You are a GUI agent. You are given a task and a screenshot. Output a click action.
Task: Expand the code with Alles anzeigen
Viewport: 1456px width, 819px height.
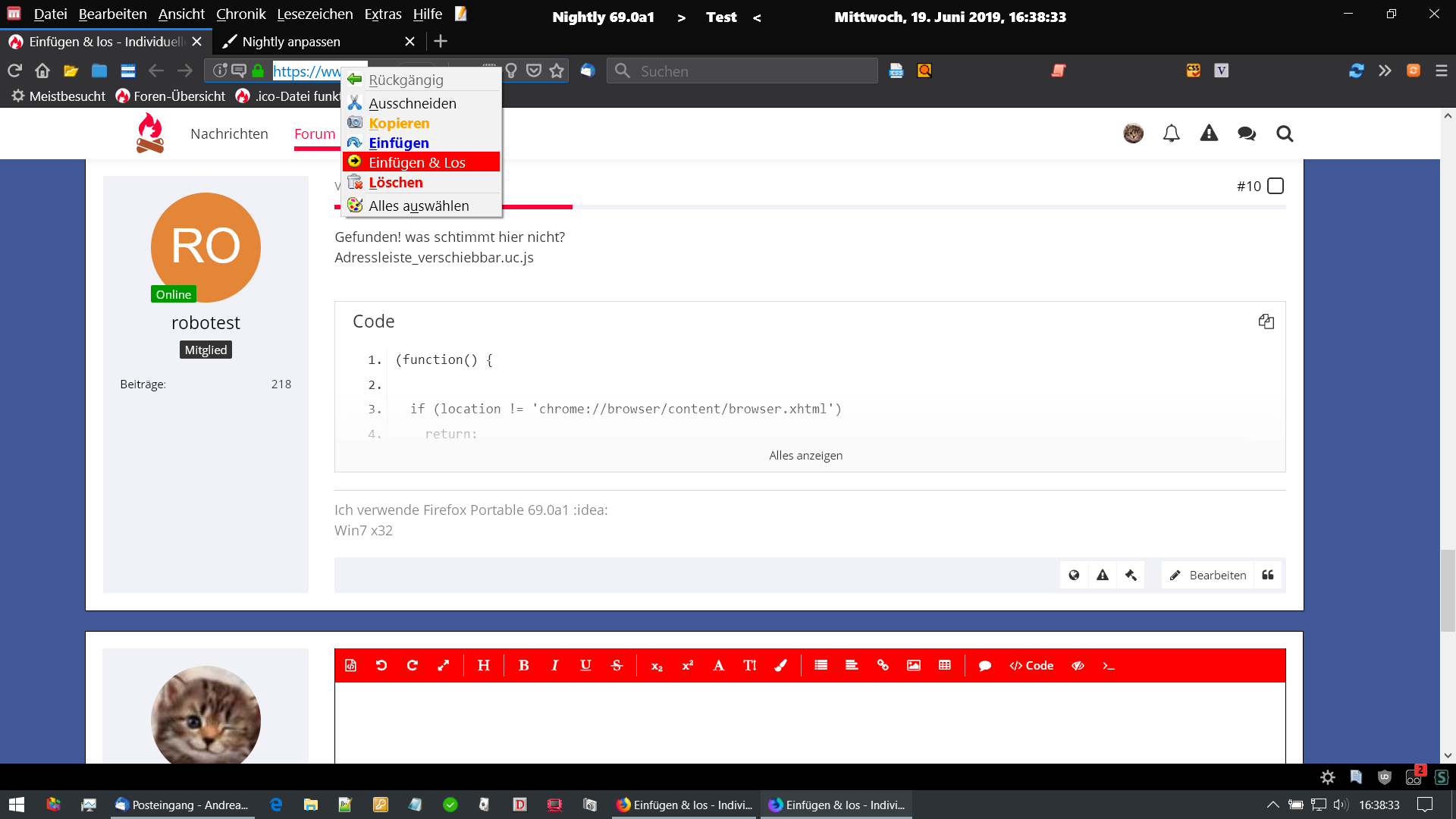805,455
